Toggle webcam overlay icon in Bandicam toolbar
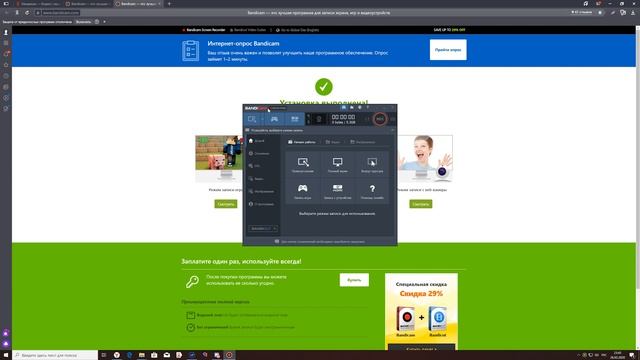 click(x=319, y=119)
